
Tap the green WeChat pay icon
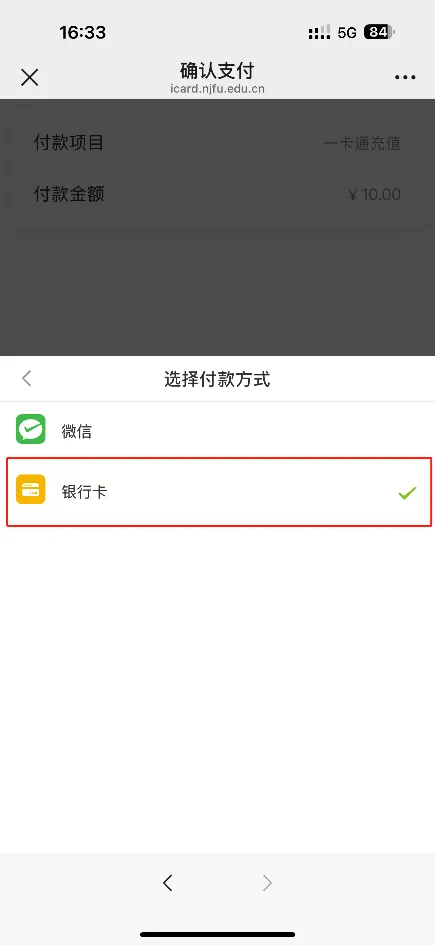[31, 429]
